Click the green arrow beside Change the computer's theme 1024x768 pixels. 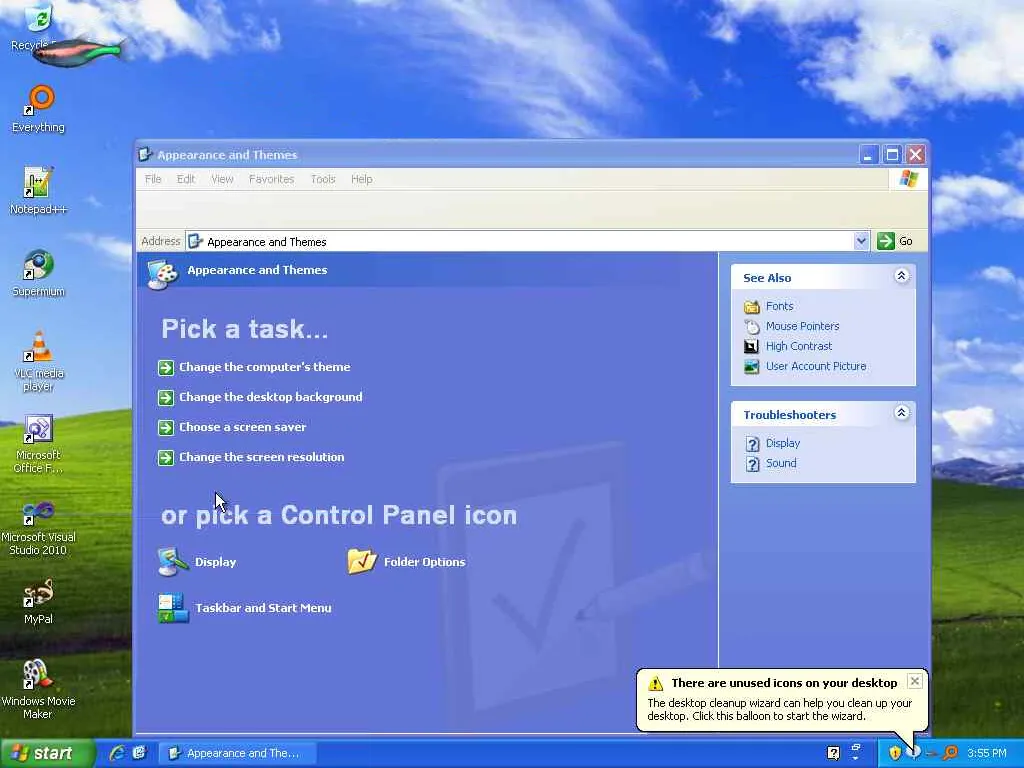coord(166,368)
